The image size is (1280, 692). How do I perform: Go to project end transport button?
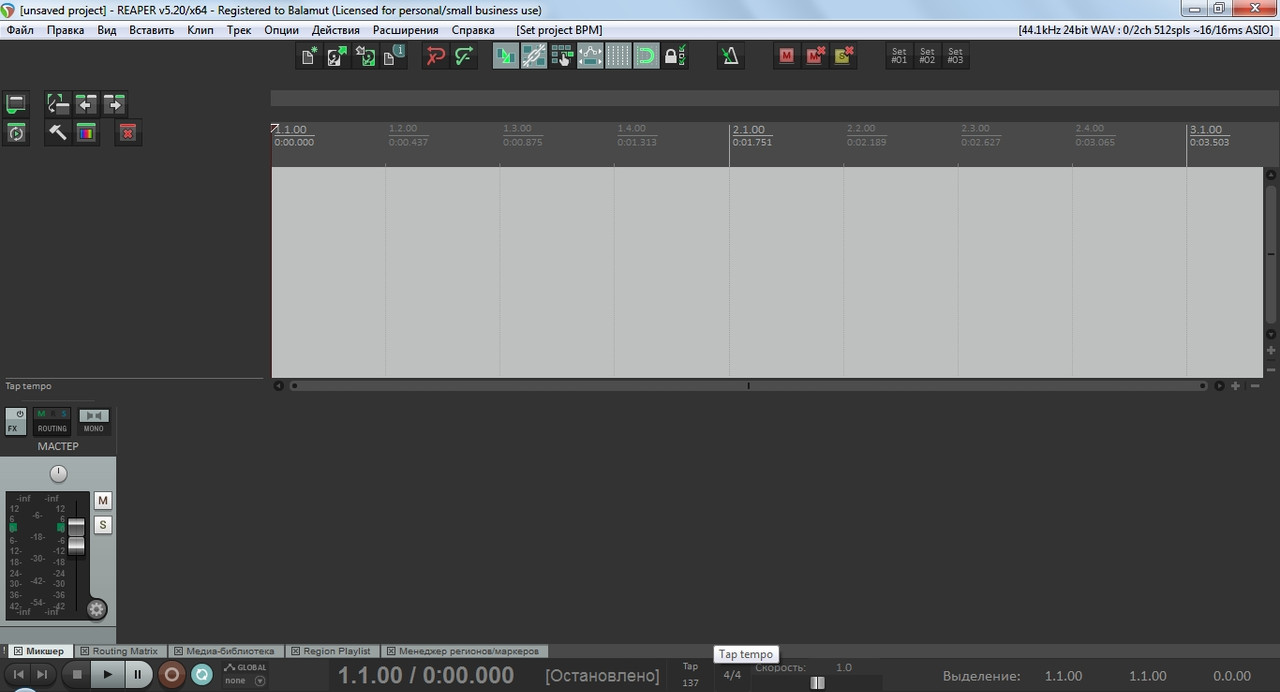tap(42, 675)
